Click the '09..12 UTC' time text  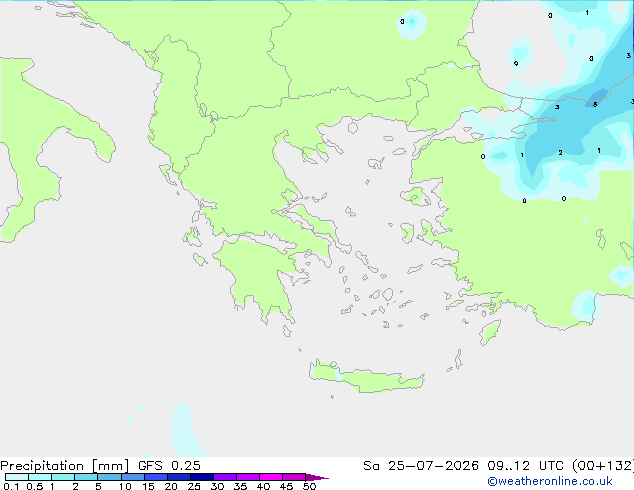click(525, 466)
